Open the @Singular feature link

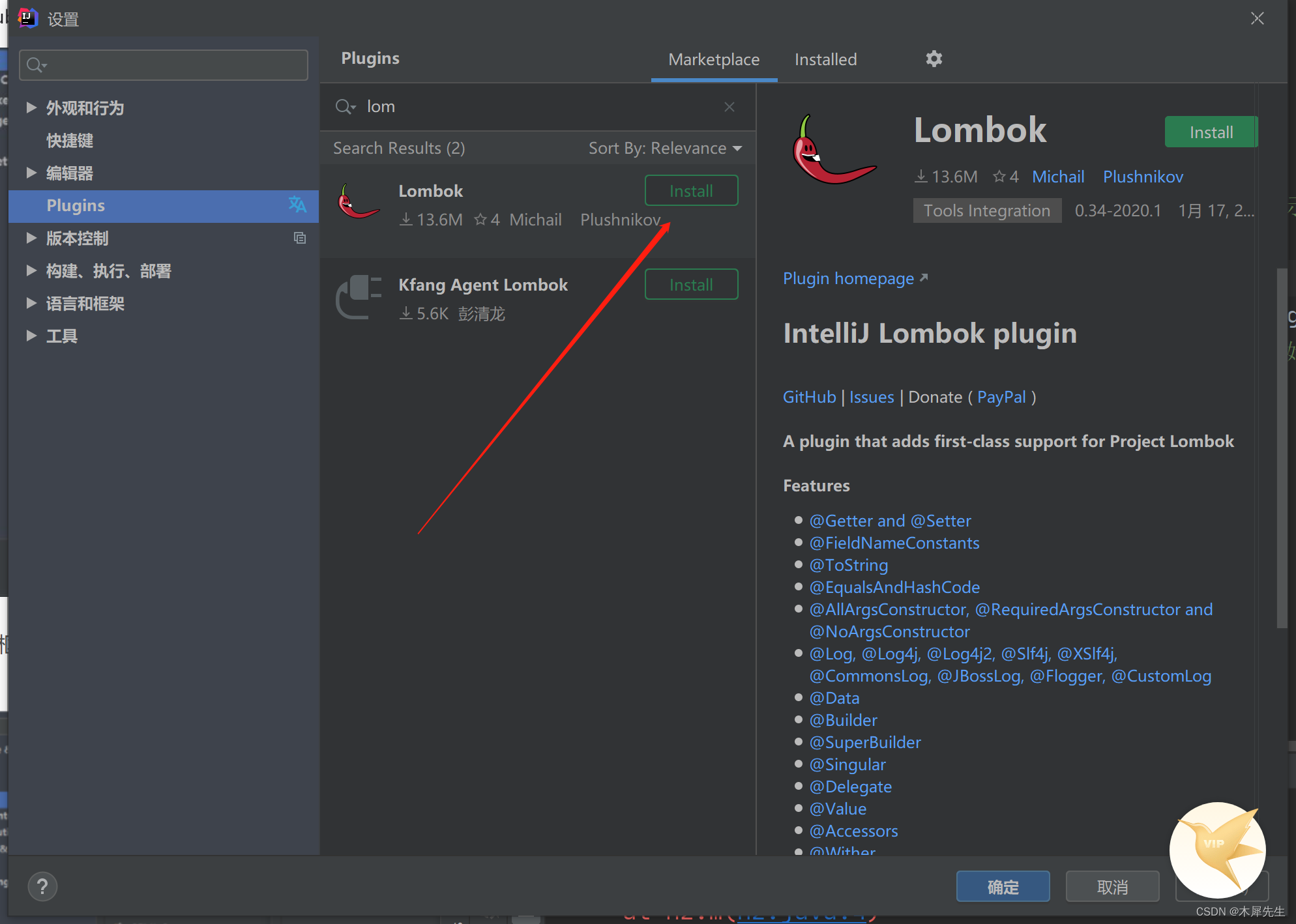(x=847, y=764)
